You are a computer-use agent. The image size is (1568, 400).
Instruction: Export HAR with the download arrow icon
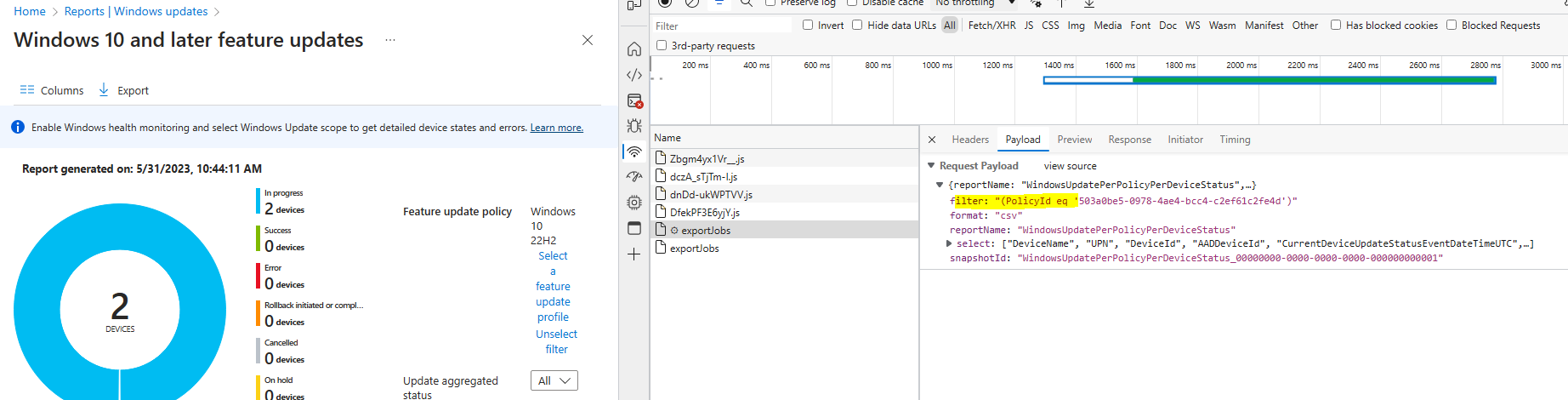point(1089,3)
